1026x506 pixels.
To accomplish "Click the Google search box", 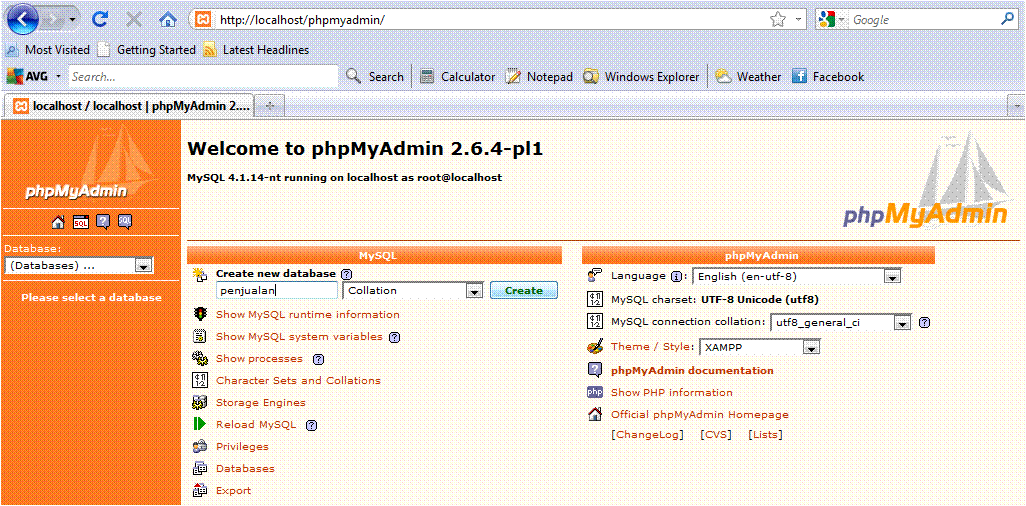I will [924, 20].
